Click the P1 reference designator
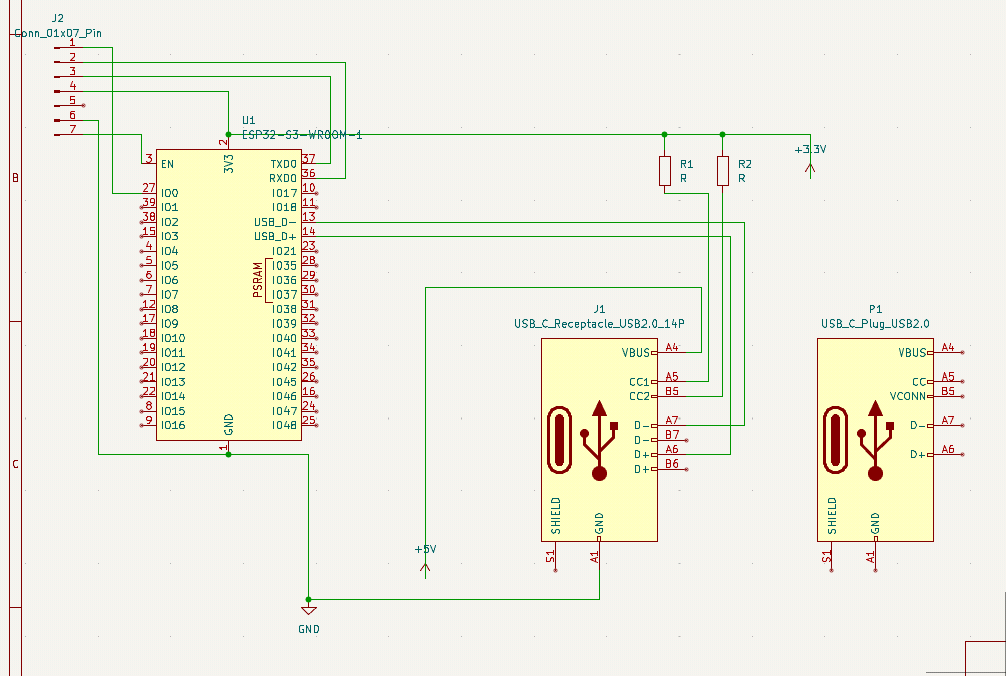The width and height of the screenshot is (1006, 676). (875, 309)
